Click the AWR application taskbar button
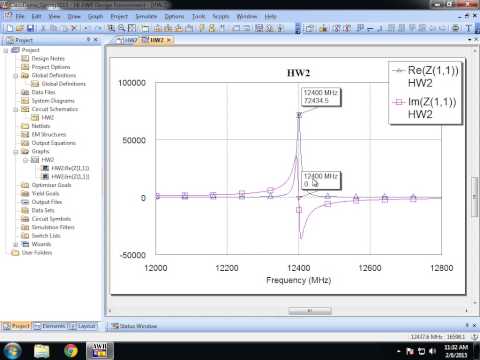Screen dimensions: 480x360 point(99,351)
